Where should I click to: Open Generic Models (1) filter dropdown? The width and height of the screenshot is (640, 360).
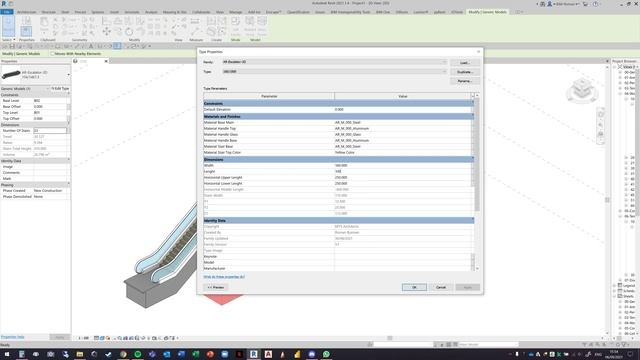tap(47, 89)
